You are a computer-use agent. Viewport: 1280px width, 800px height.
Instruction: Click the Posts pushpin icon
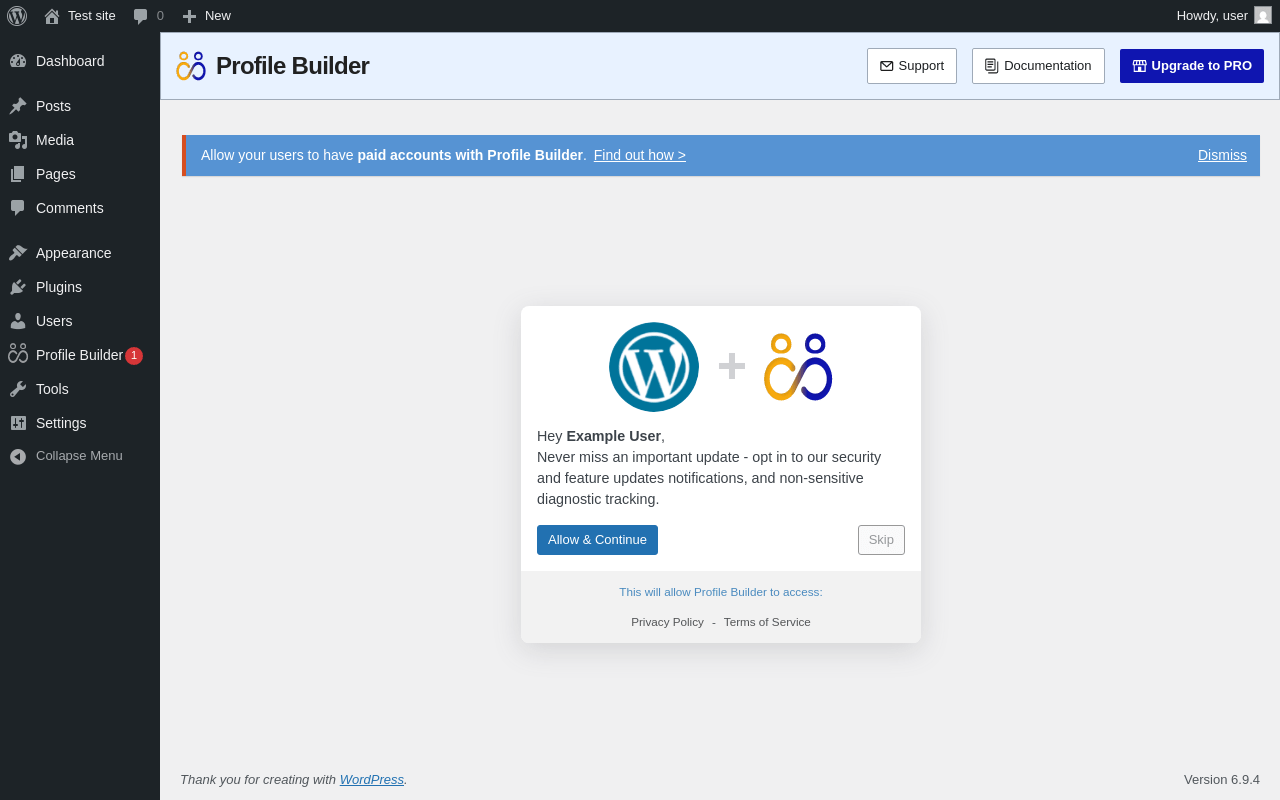click(18, 106)
